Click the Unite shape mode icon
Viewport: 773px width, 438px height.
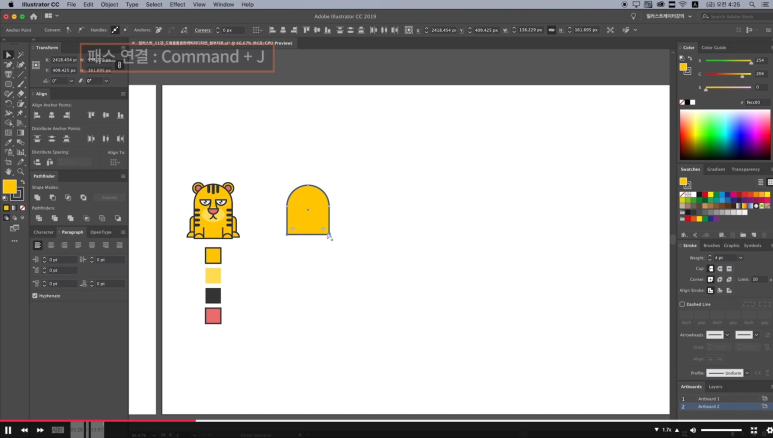(x=37, y=197)
